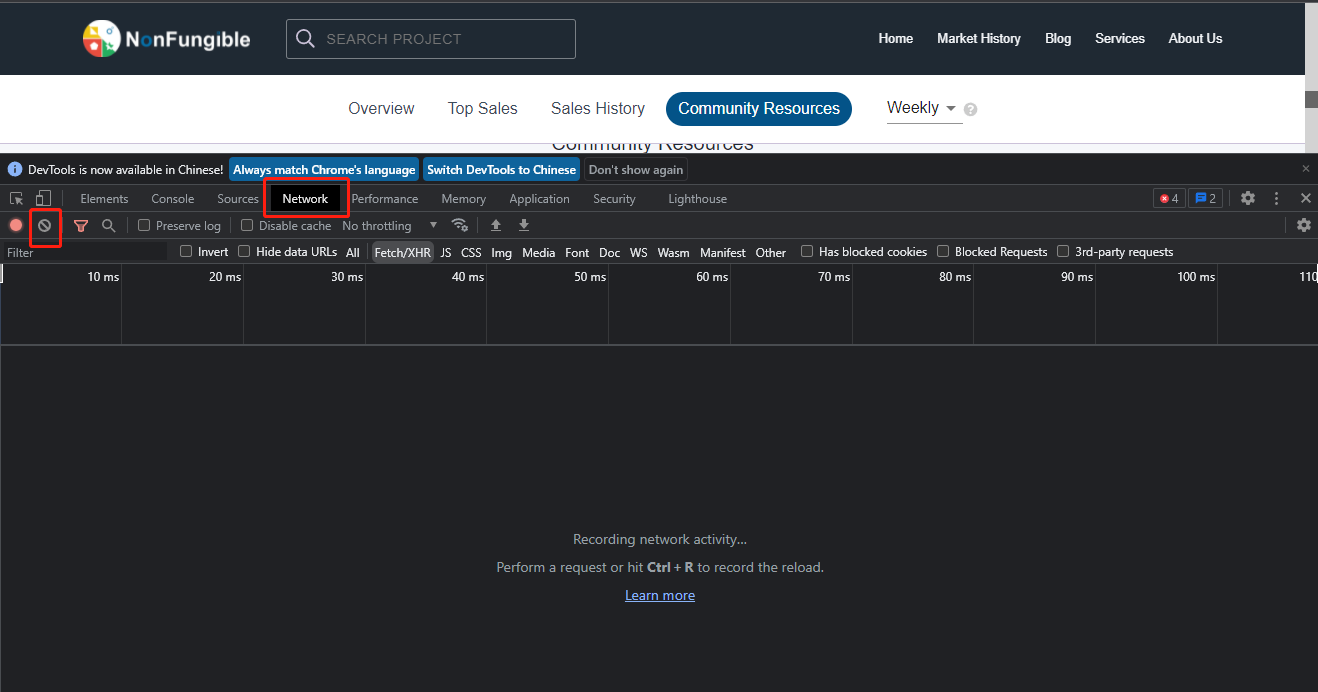Enable Preserve log checkbox
The image size is (1318, 692).
coord(144,225)
